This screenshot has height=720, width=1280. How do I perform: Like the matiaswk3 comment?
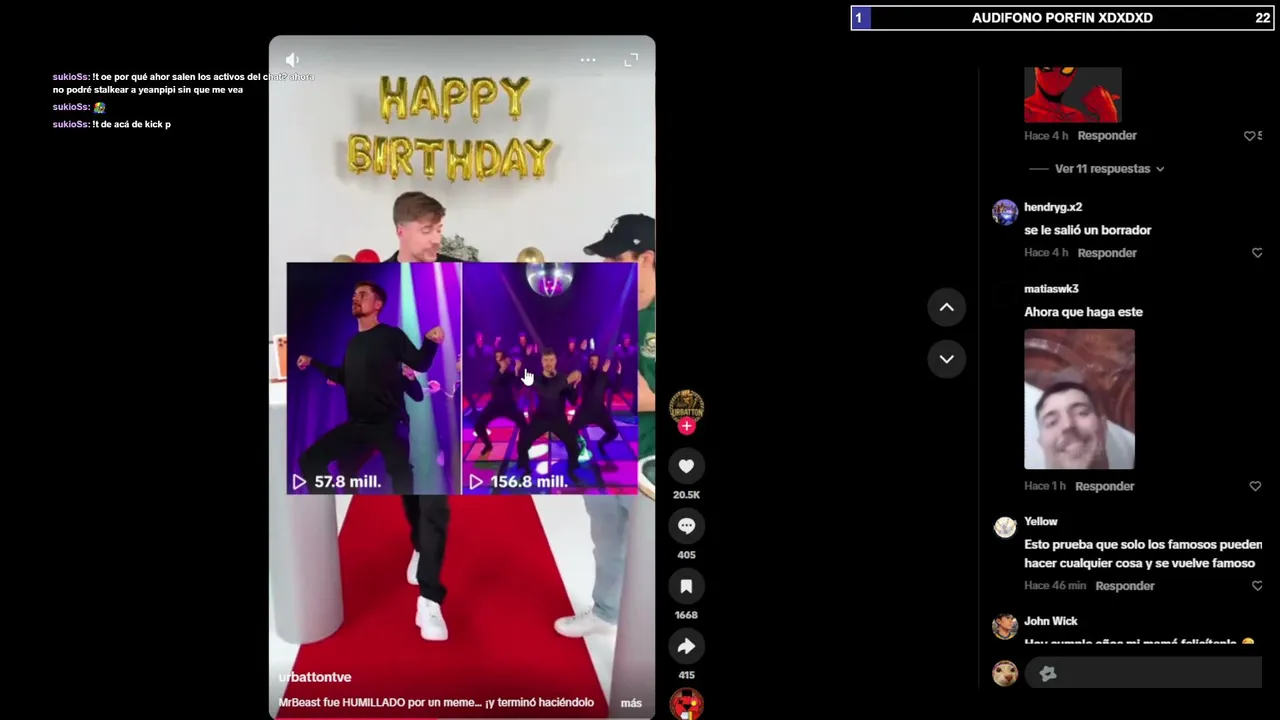[x=1255, y=486]
